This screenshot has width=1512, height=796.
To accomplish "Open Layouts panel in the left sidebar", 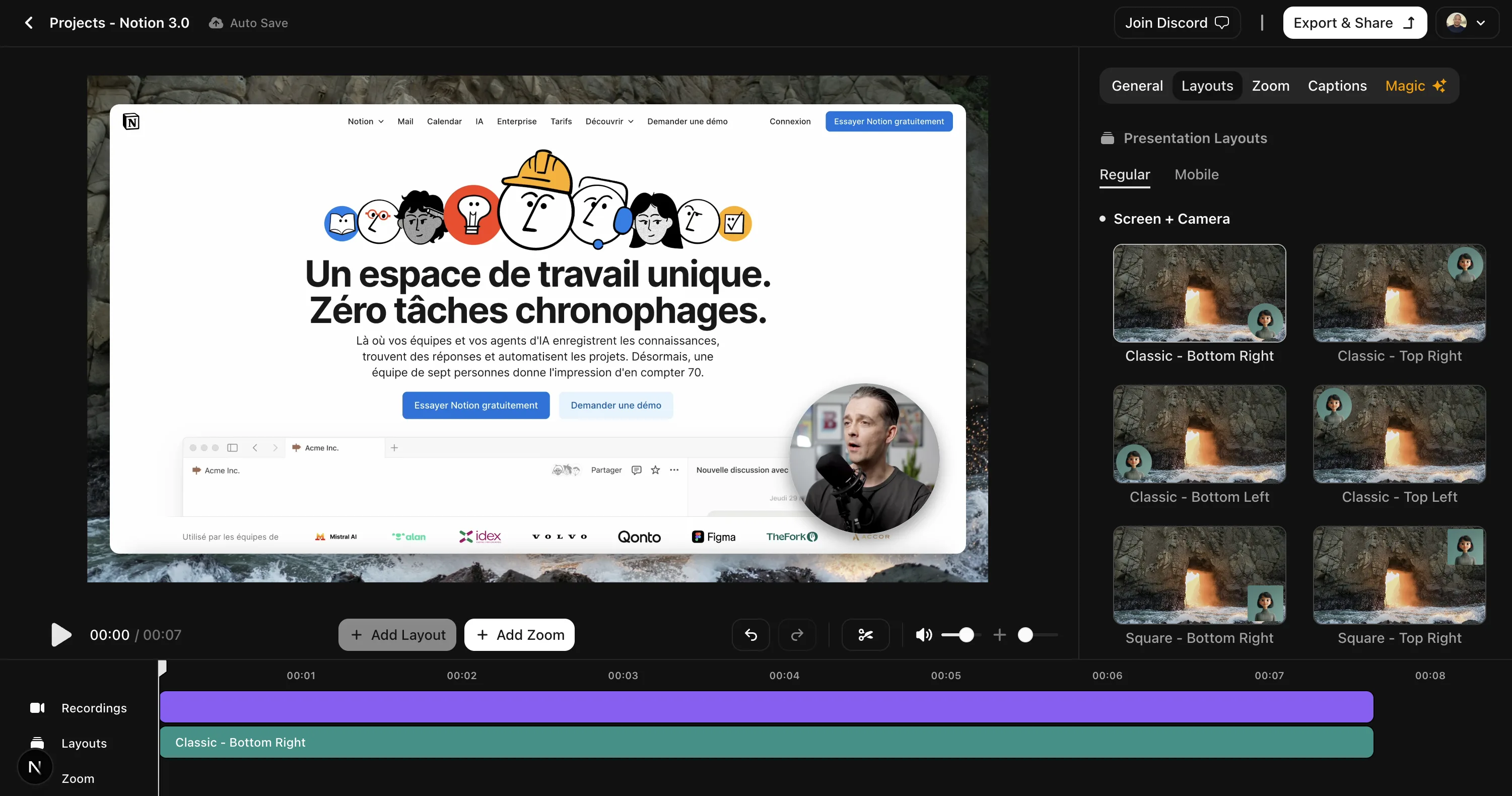I will pyautogui.click(x=84, y=743).
